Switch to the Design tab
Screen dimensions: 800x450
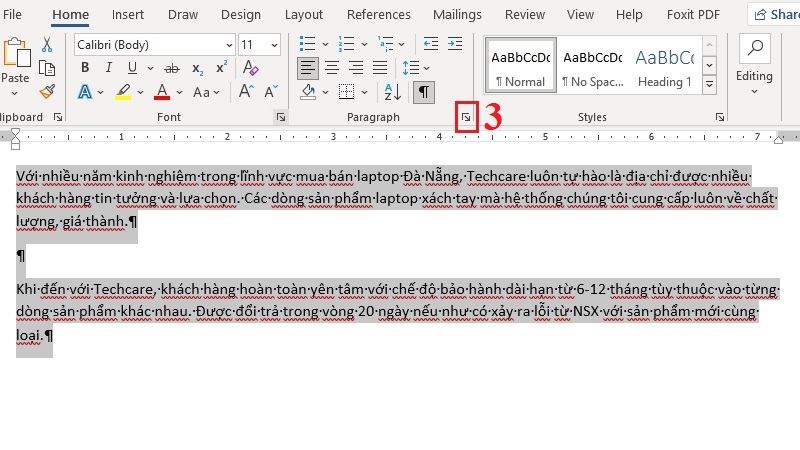tap(240, 14)
